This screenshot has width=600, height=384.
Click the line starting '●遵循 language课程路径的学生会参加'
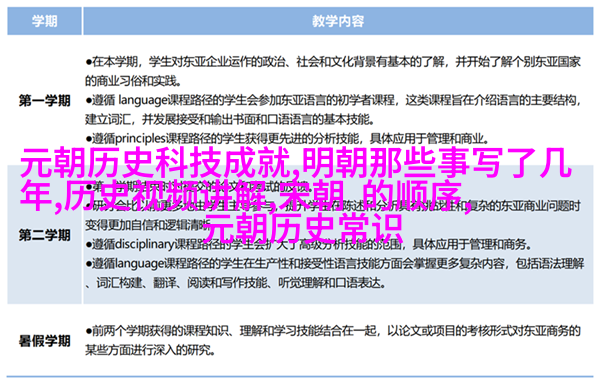click(333, 100)
